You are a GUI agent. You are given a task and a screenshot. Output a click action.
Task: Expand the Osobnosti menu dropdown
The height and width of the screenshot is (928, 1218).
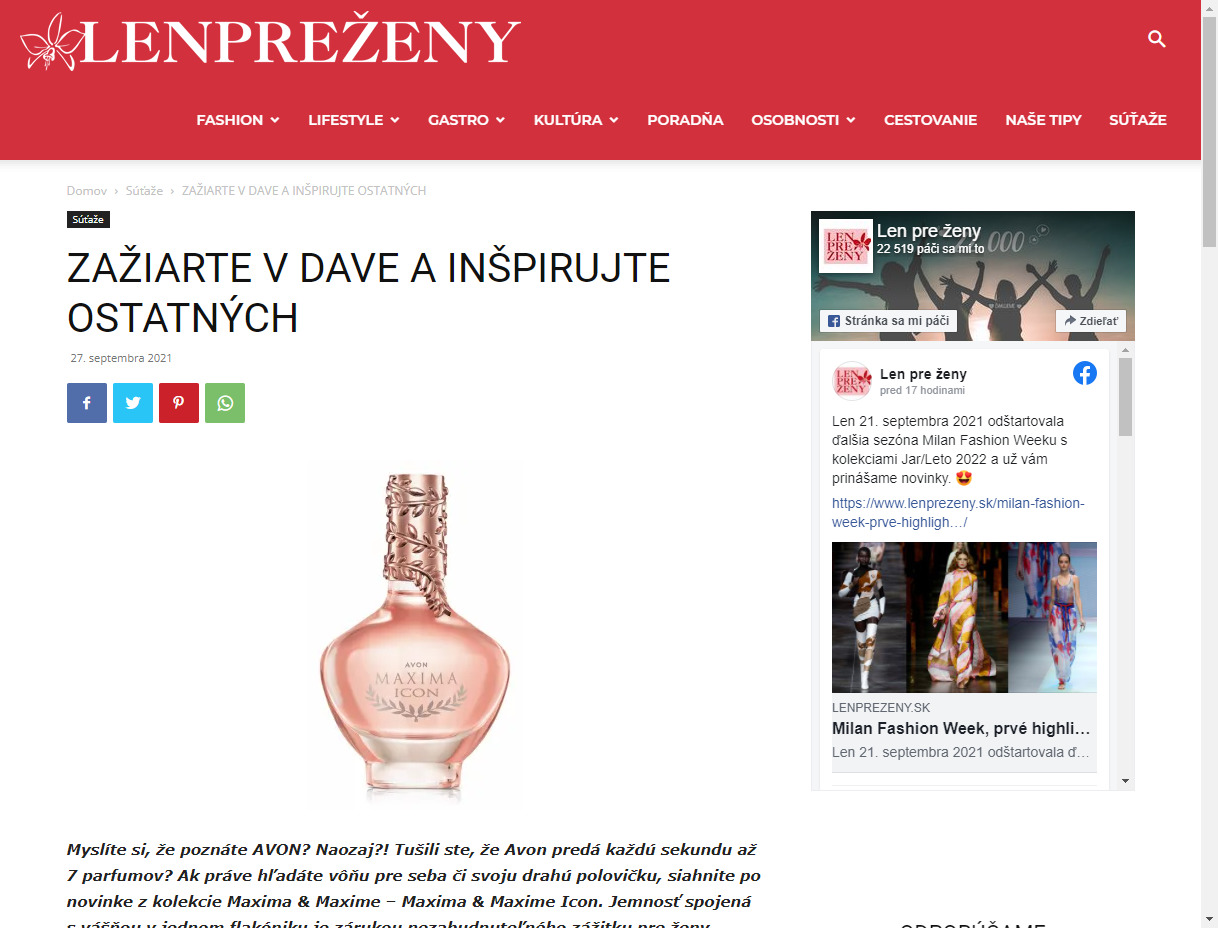803,120
